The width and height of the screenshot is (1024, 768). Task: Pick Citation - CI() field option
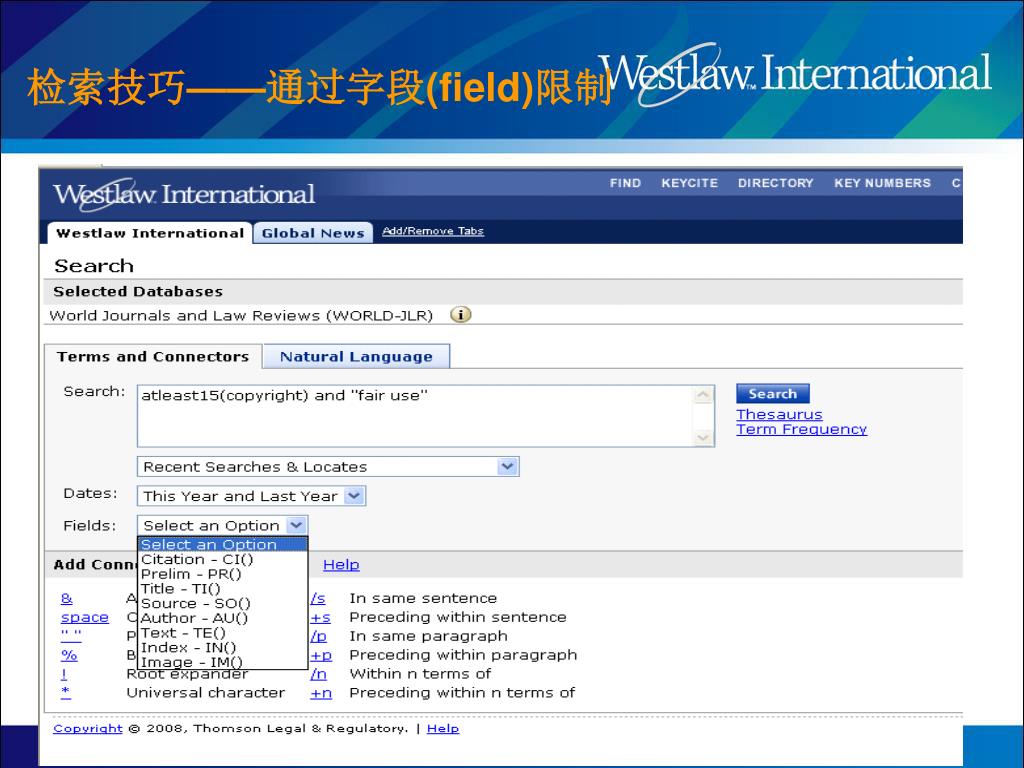pyautogui.click(x=197, y=560)
